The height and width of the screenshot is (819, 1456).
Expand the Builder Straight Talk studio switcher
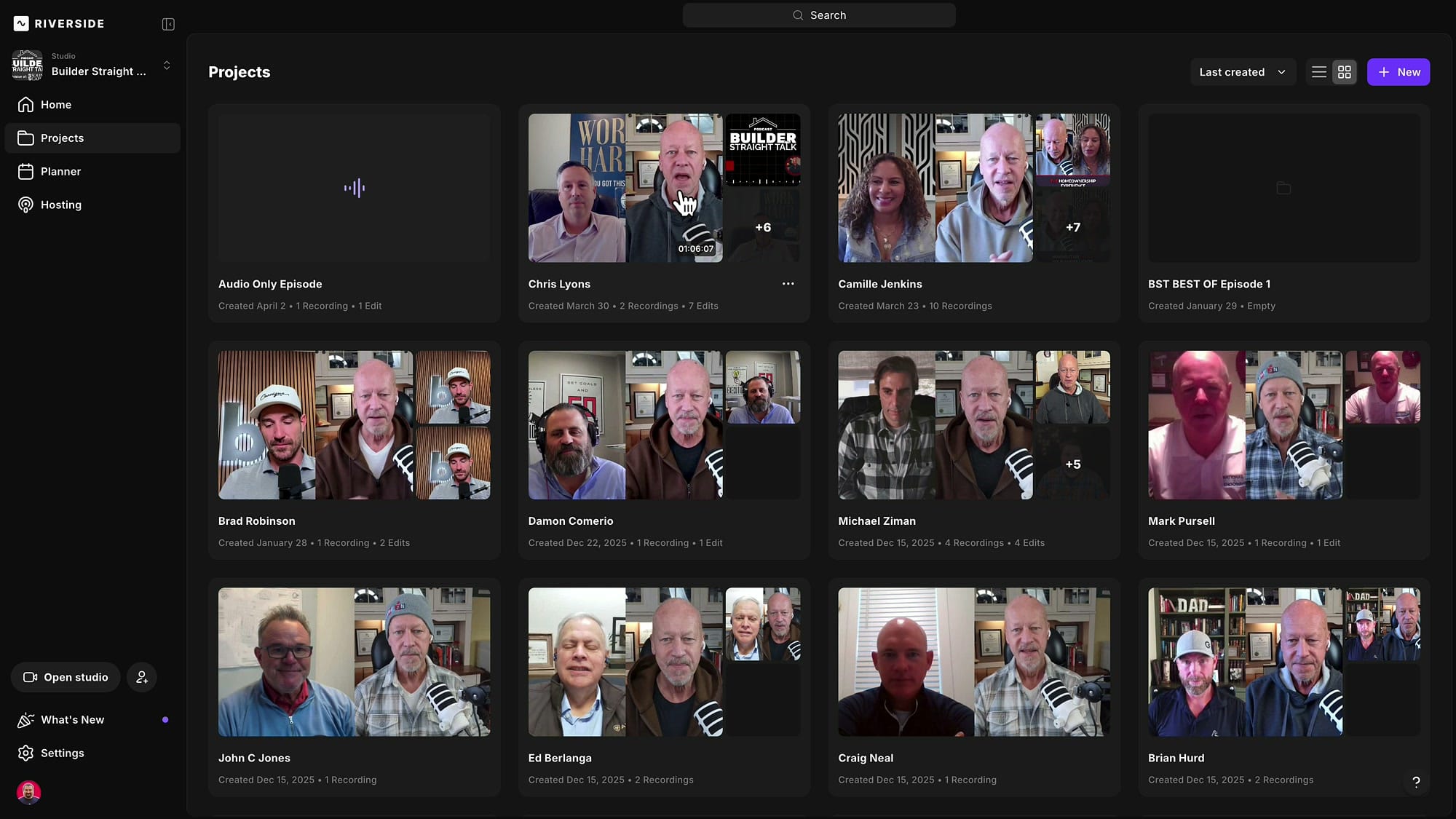pos(166,65)
